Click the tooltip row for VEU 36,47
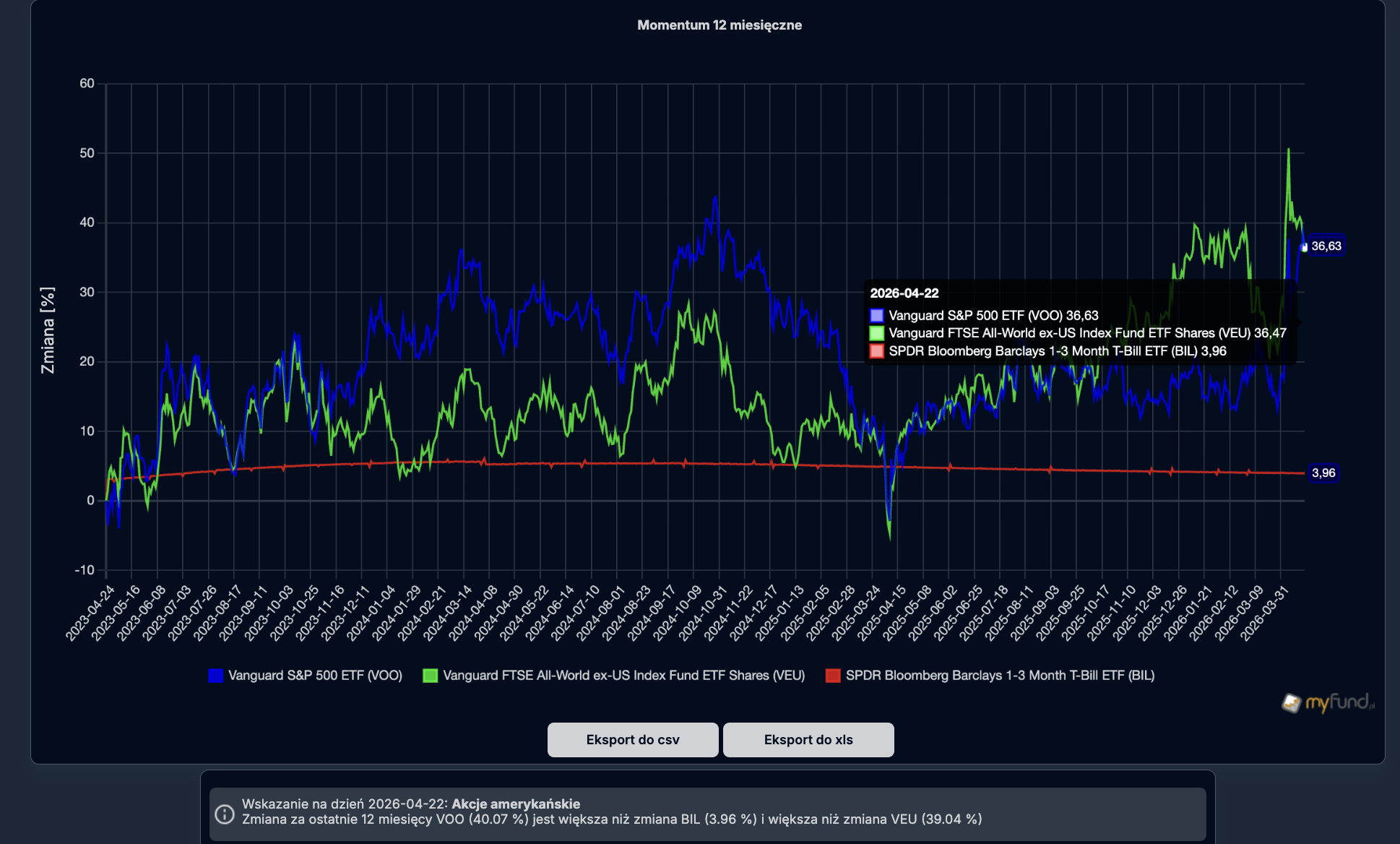This screenshot has height=844, width=1400. [x=1078, y=333]
